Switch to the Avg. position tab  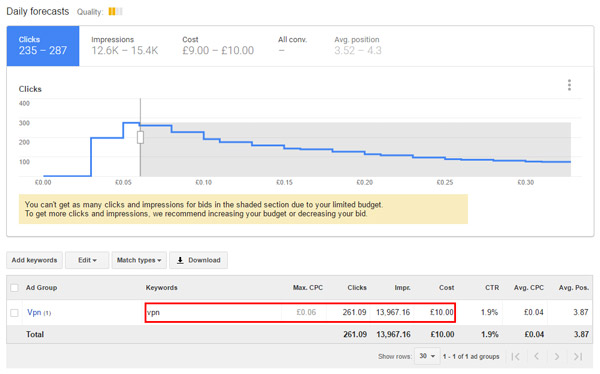pyautogui.click(x=358, y=46)
